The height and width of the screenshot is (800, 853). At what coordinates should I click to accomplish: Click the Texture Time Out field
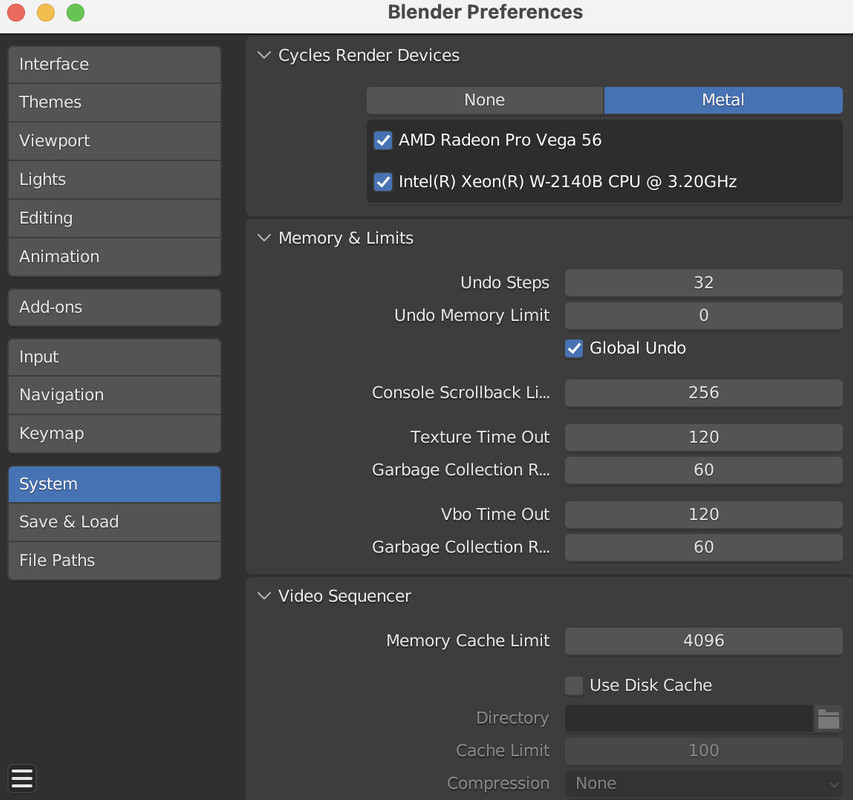tap(703, 437)
